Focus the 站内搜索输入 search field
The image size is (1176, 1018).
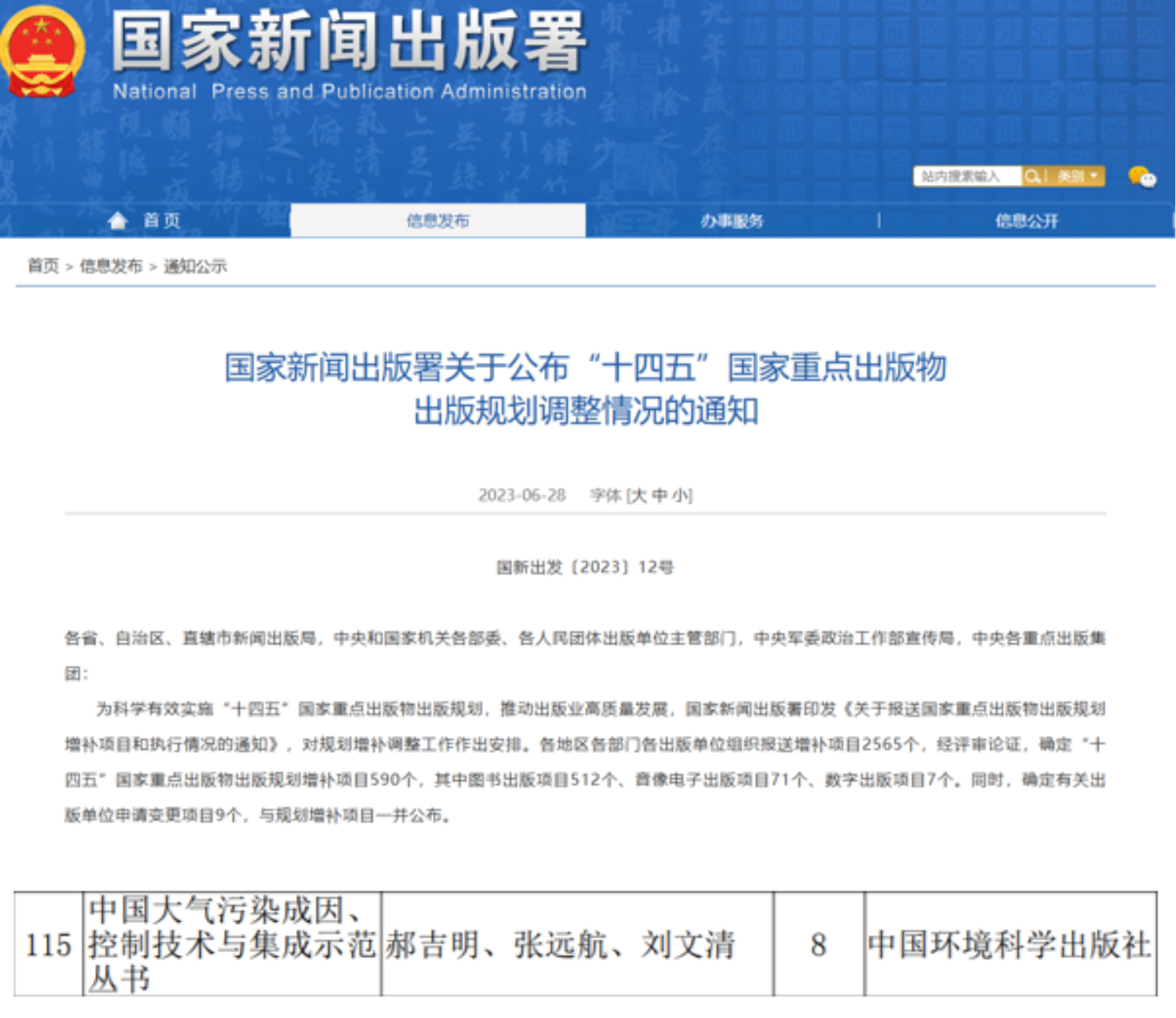pos(966,177)
